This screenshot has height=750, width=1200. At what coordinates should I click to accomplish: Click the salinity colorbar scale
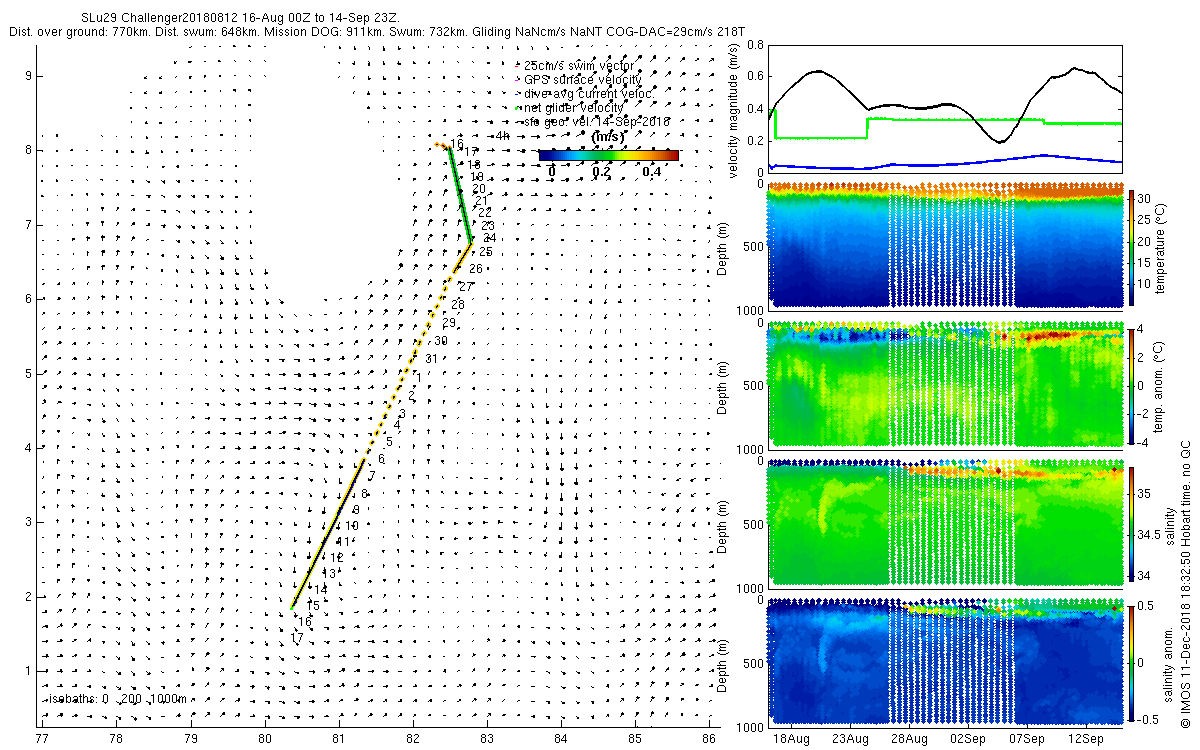(x=1131, y=523)
